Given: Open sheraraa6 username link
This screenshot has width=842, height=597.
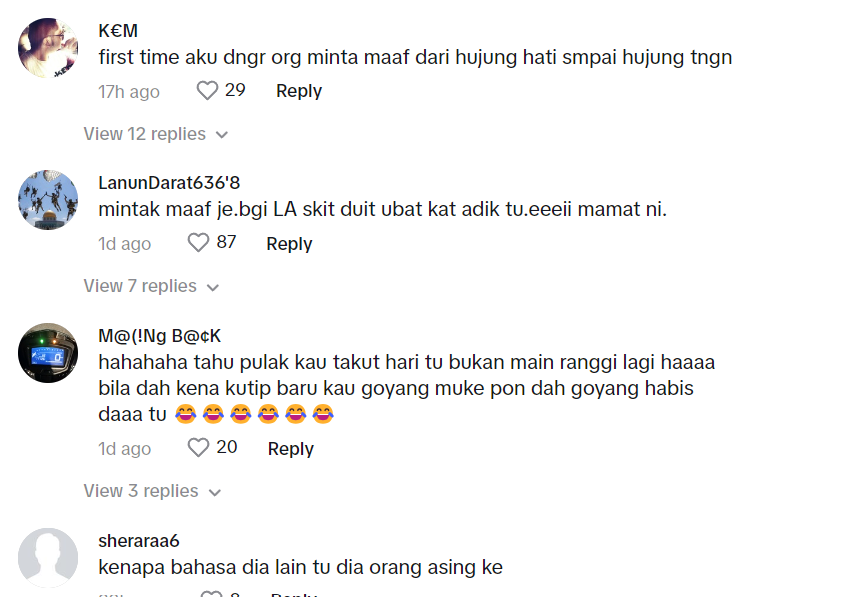Looking at the screenshot, I should 139,541.
